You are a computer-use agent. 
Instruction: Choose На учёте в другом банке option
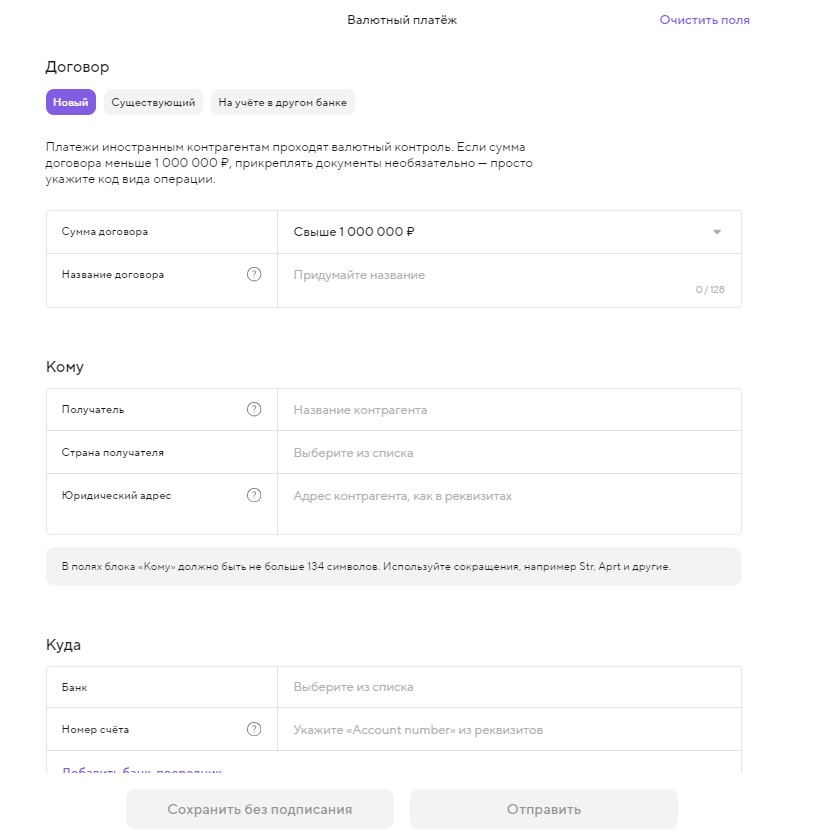tap(283, 102)
